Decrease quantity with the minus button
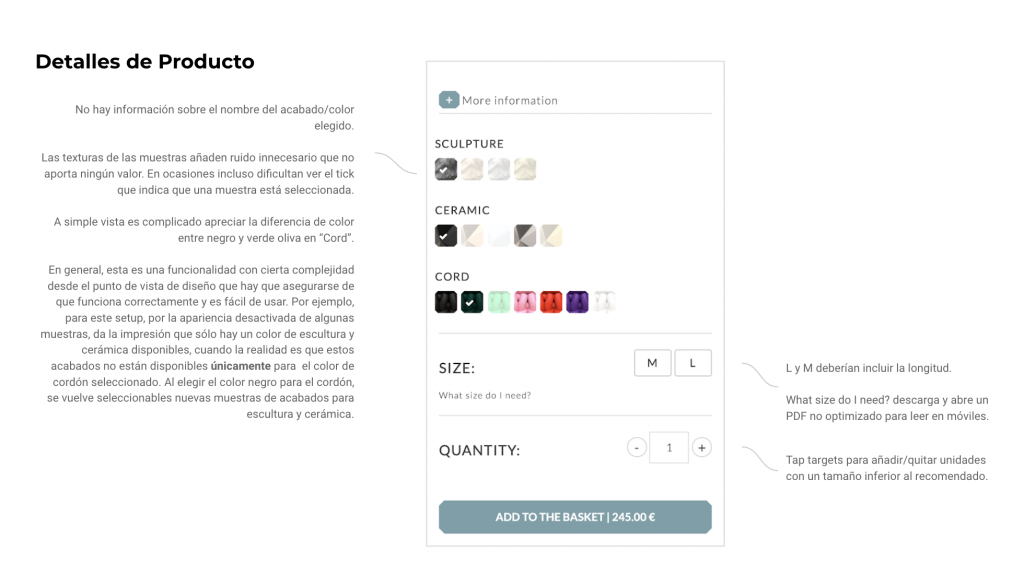This screenshot has width=1024, height=574. pos(637,448)
